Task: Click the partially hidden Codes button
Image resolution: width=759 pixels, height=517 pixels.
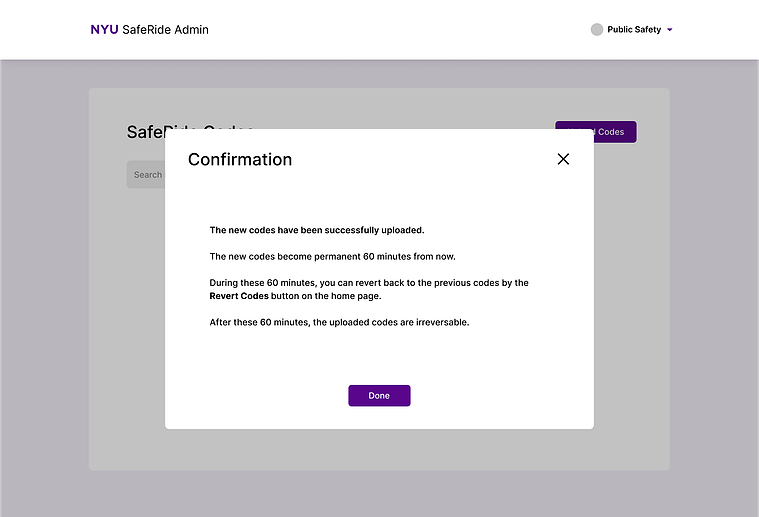Action: click(615, 132)
